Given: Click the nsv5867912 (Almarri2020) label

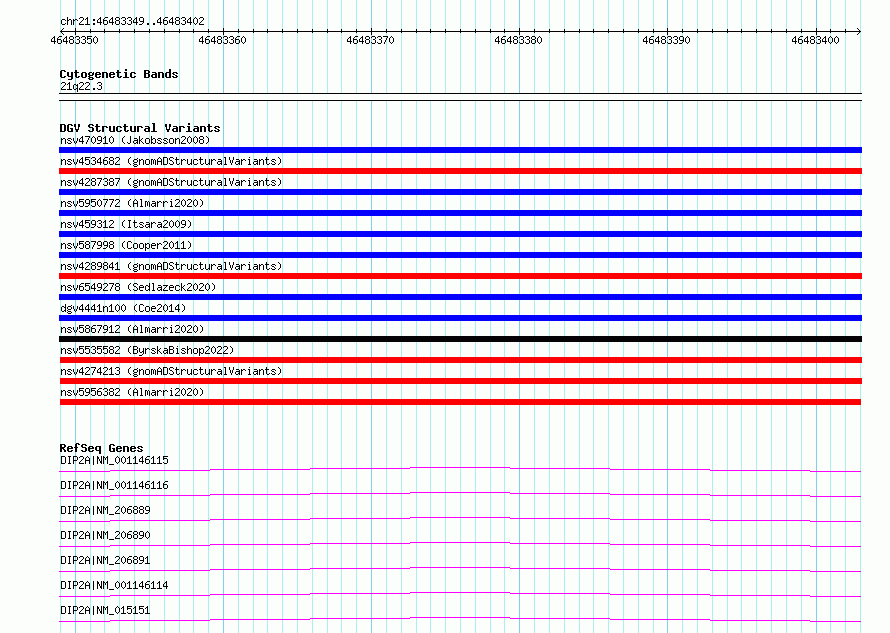Looking at the screenshot, I should tap(132, 329).
